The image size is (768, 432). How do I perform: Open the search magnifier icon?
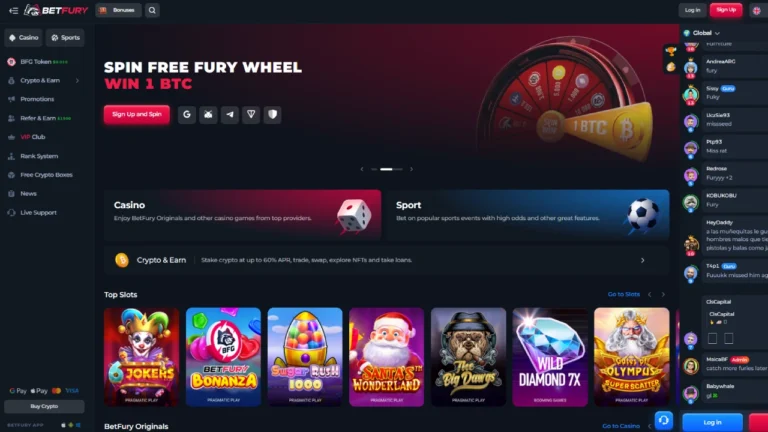(x=152, y=10)
